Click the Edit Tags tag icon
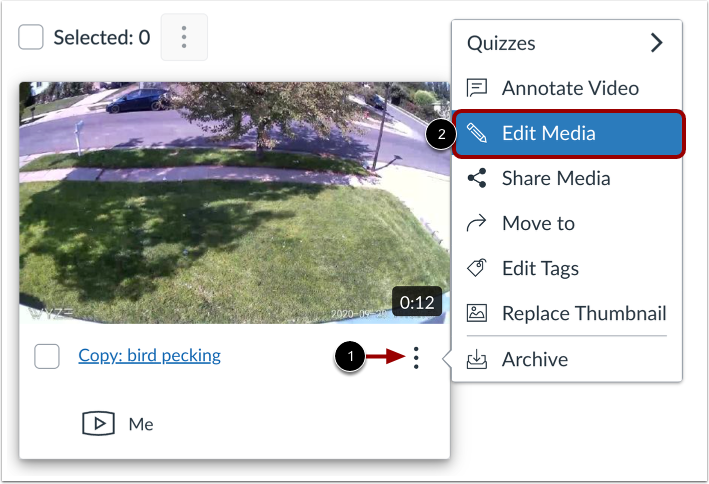Viewport: 709px width, 484px height. 477,268
